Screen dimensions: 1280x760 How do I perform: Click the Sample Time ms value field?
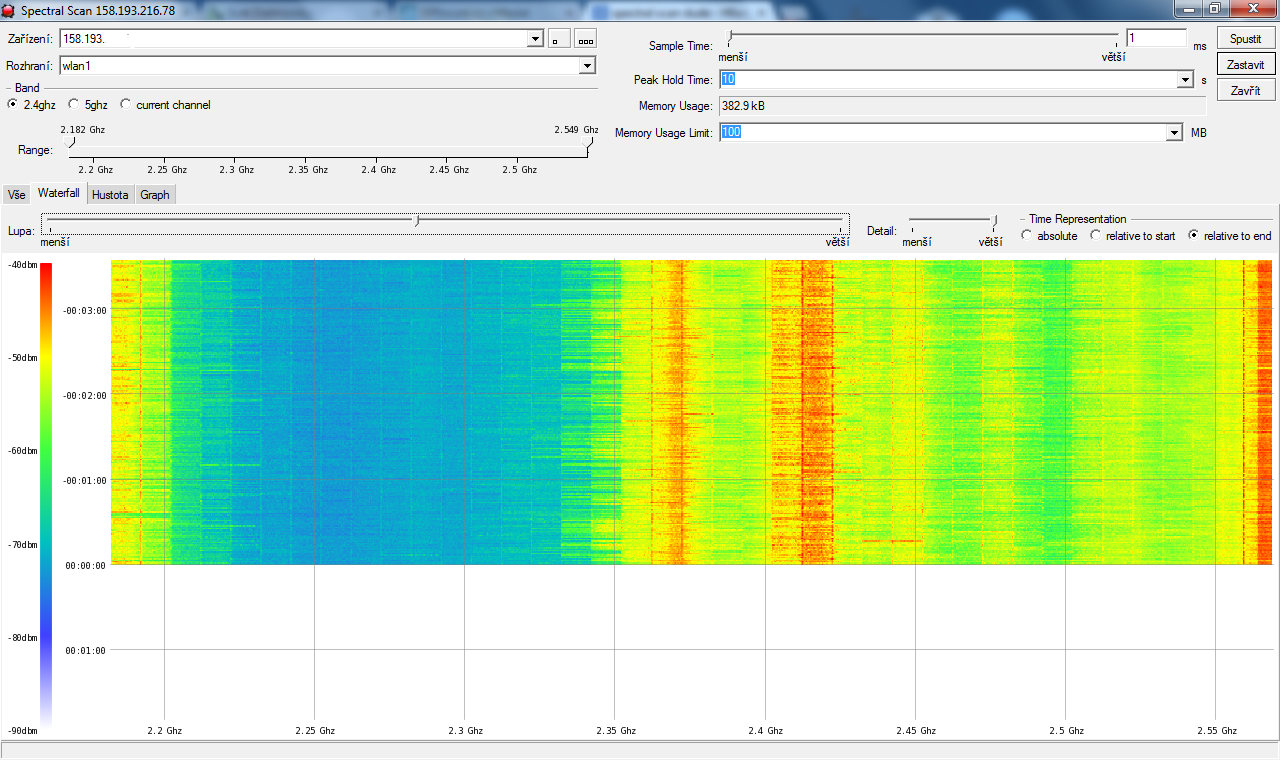[1157, 38]
